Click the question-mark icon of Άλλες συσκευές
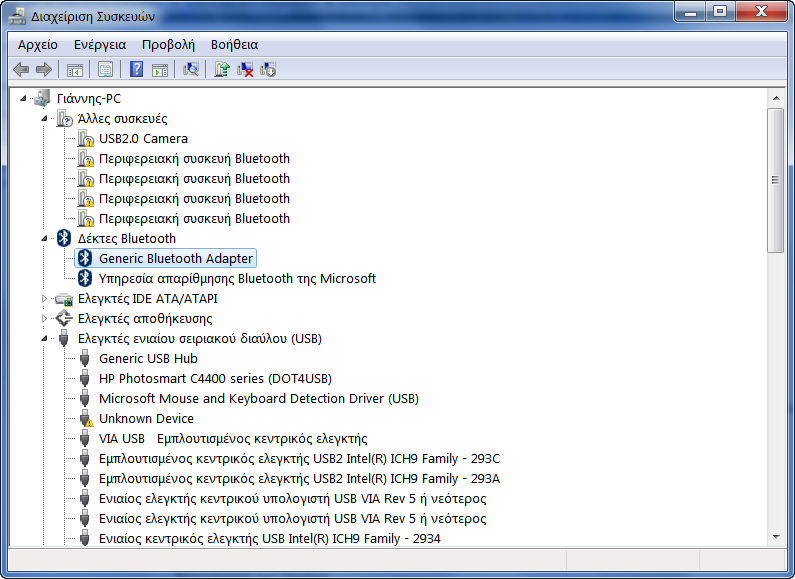This screenshot has width=795, height=579. (64, 119)
